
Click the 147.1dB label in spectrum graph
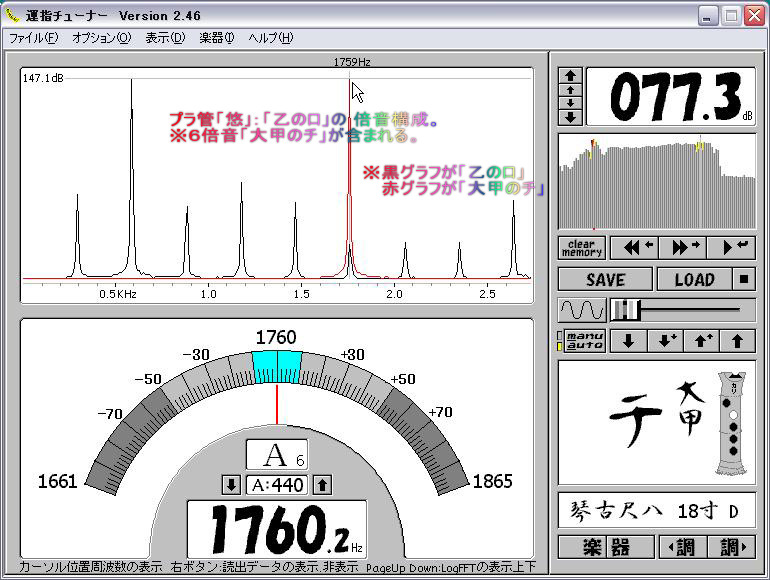(x=43, y=78)
